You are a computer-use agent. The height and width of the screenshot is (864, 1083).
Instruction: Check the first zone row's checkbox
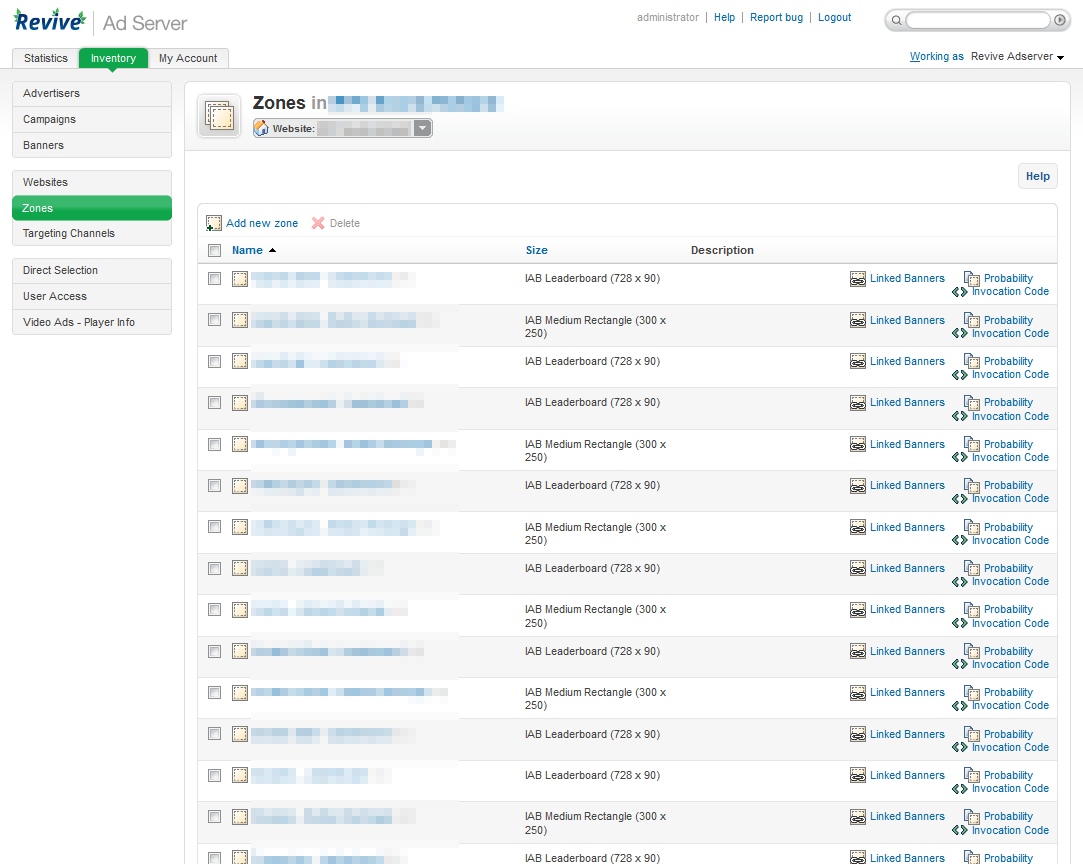[x=214, y=278]
